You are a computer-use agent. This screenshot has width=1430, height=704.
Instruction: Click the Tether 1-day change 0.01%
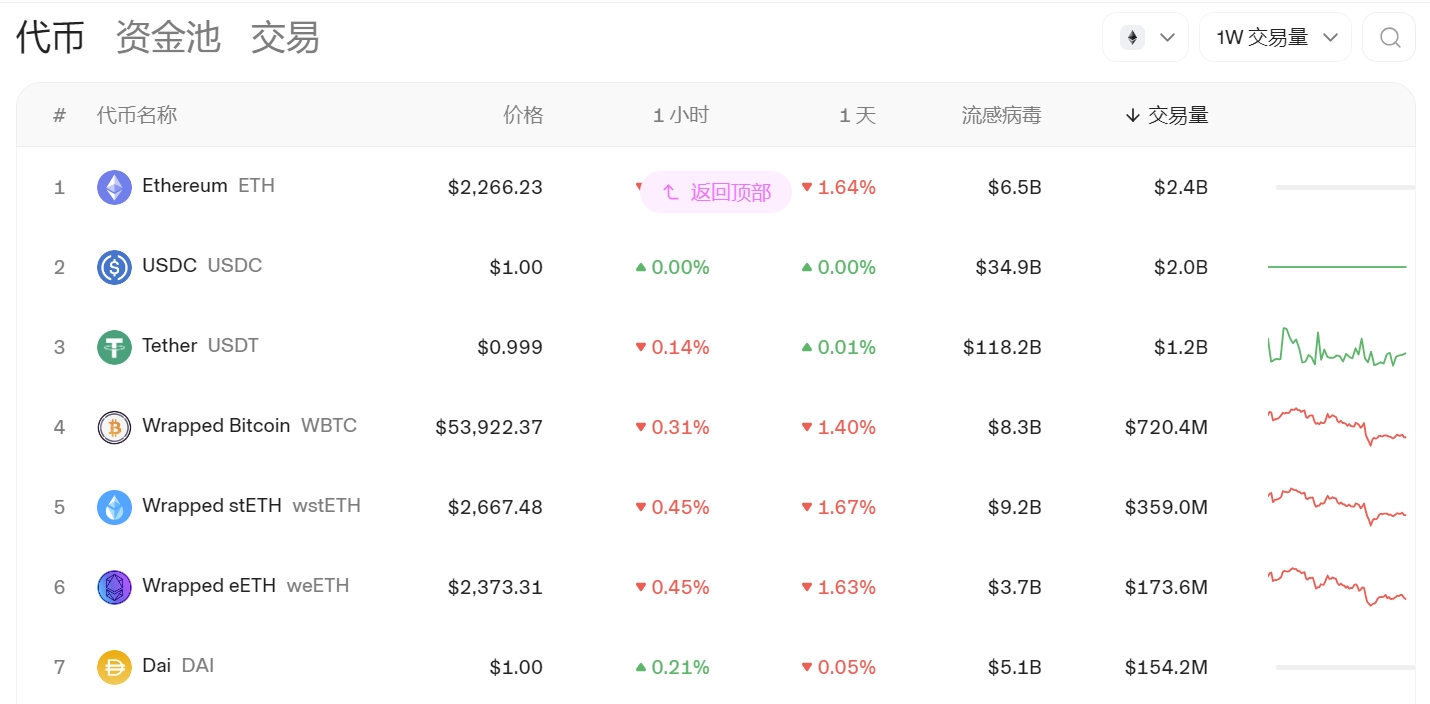coord(838,347)
